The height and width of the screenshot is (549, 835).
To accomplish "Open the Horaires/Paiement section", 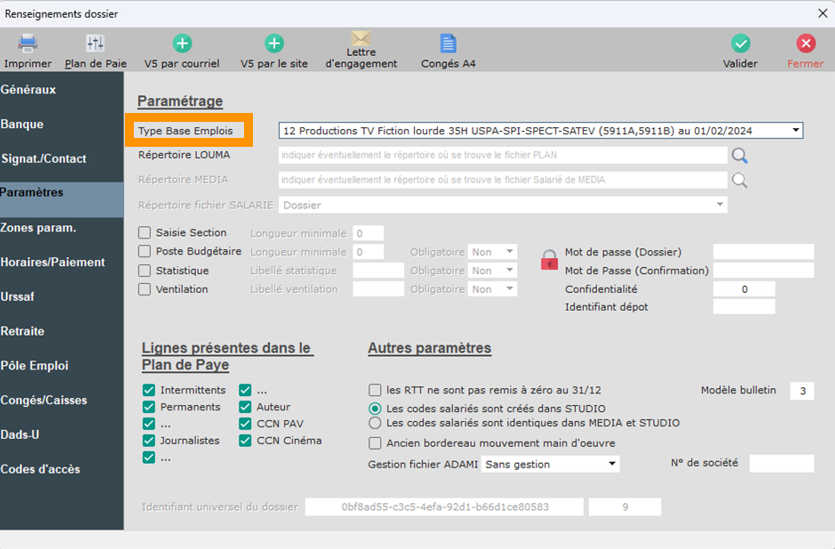I will (62, 262).
